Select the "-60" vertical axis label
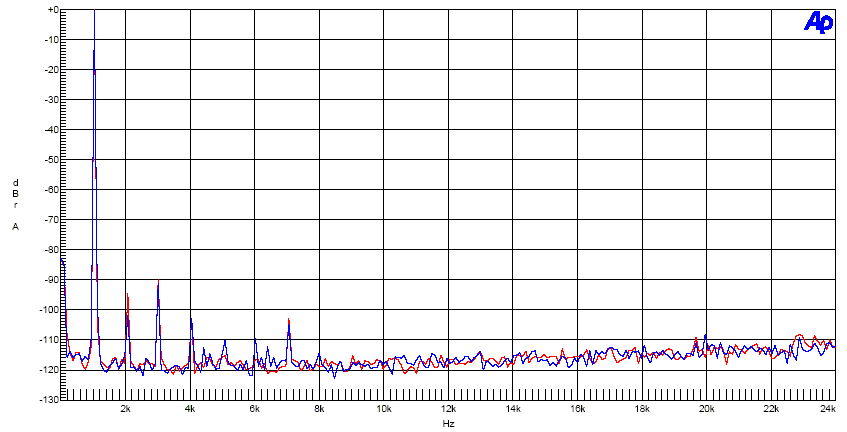Image resolution: width=847 pixels, height=432 pixels. click(52, 190)
